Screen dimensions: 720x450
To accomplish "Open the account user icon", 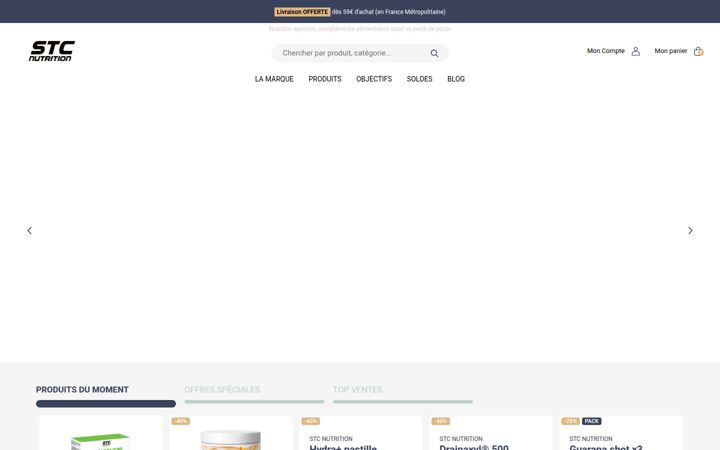I will 636,51.
